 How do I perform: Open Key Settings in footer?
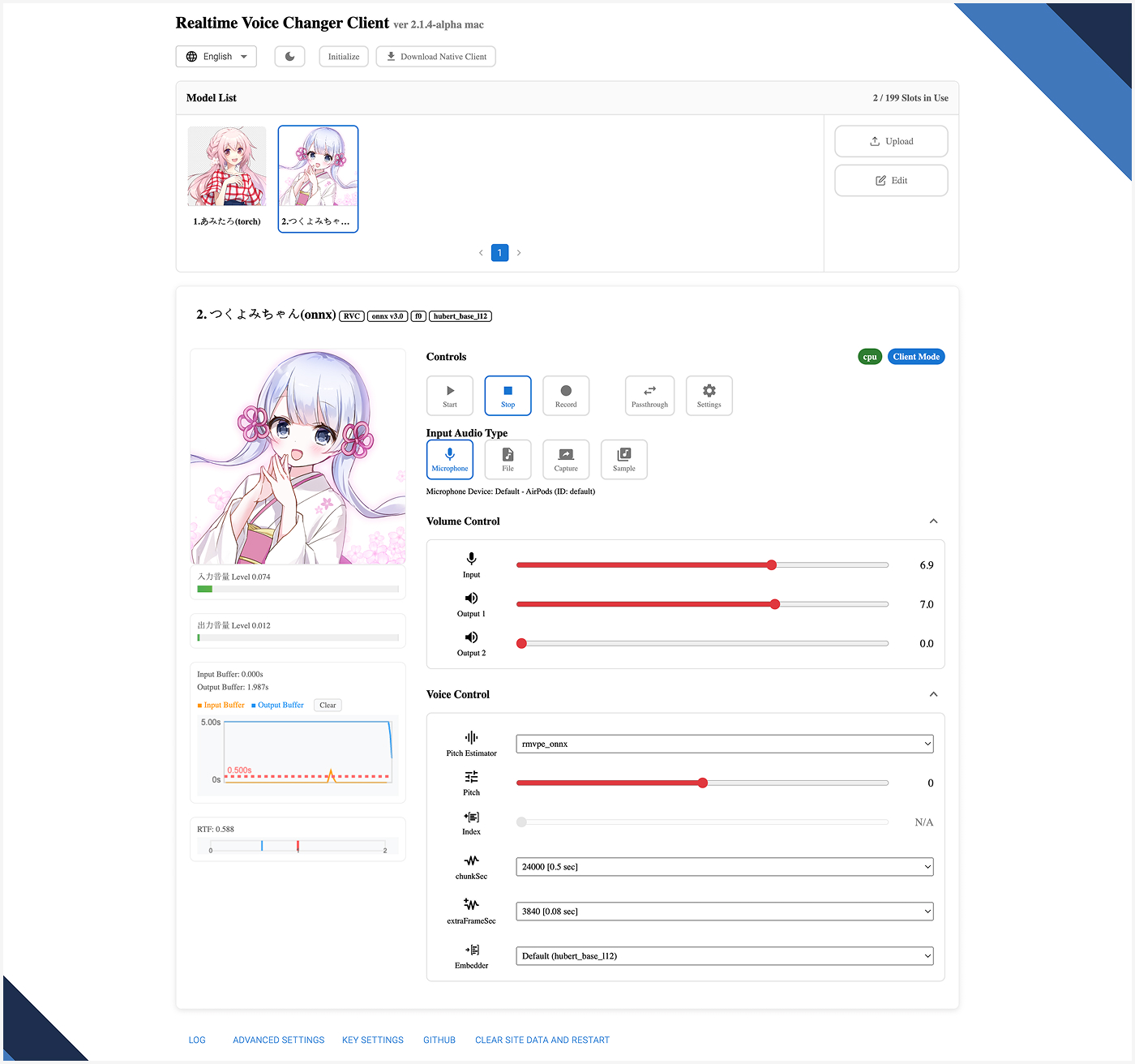(372, 1040)
